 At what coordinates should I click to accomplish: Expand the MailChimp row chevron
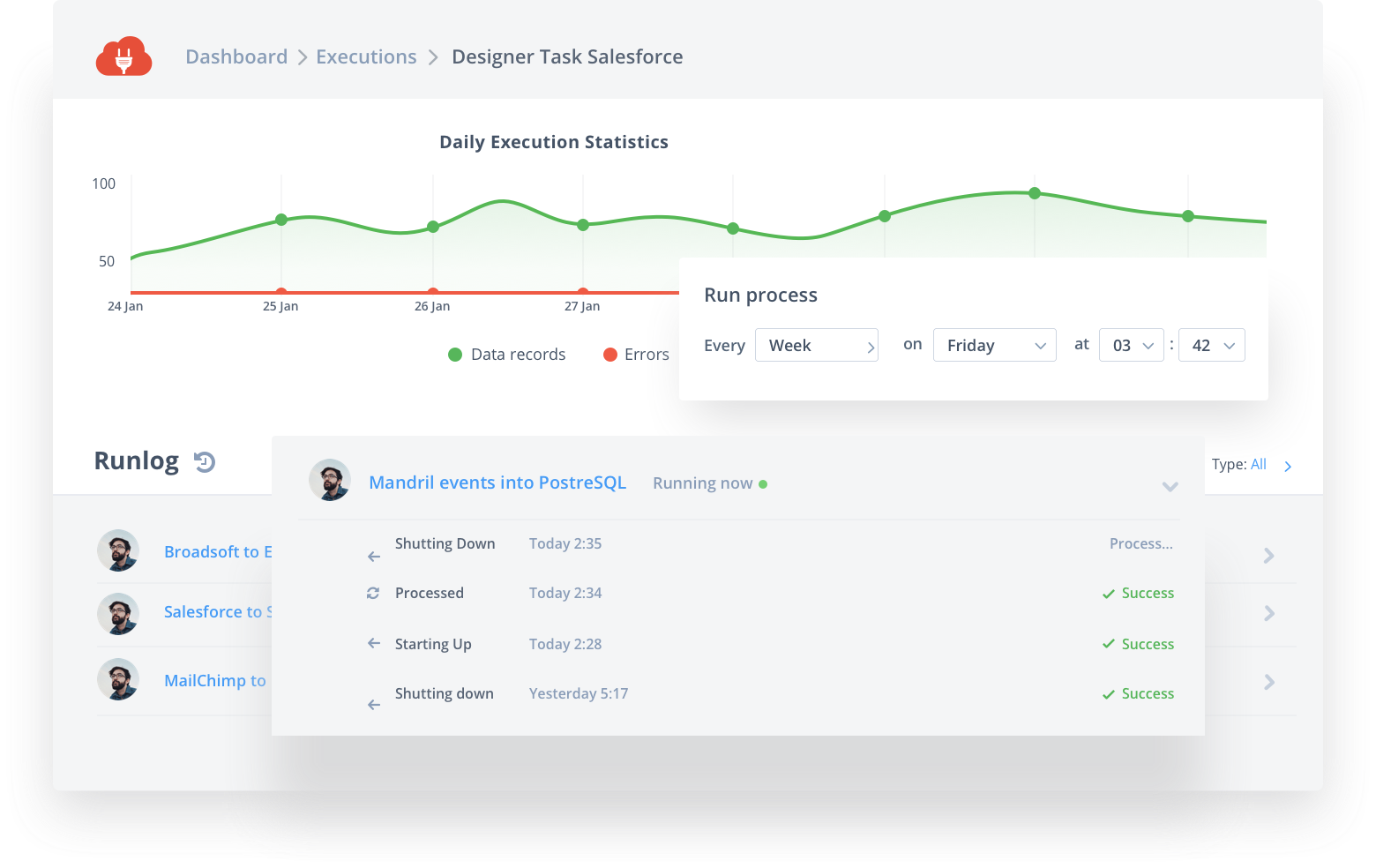(x=1269, y=682)
